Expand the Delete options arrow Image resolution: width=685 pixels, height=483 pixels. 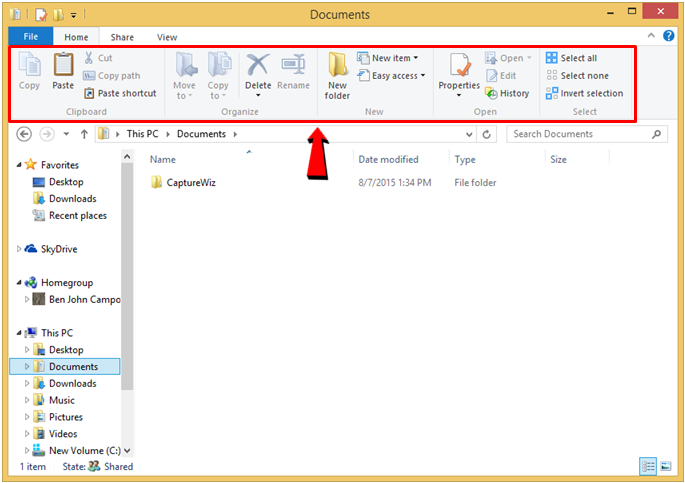pyautogui.click(x=258, y=95)
